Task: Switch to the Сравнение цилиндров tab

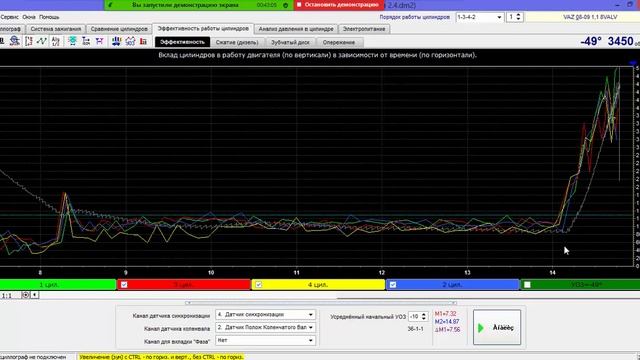Action: [119, 29]
